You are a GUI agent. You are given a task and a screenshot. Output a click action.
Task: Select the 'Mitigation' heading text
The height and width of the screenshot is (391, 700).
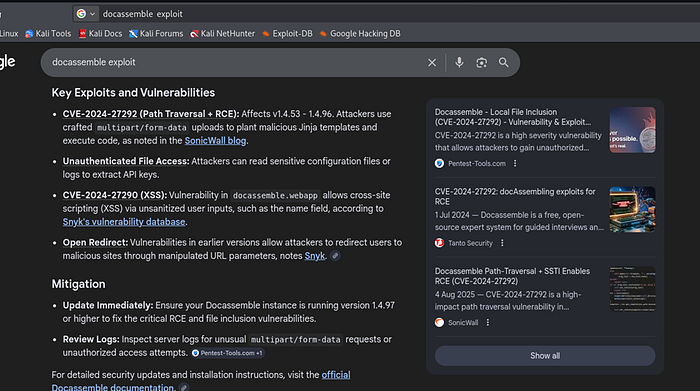click(79, 284)
